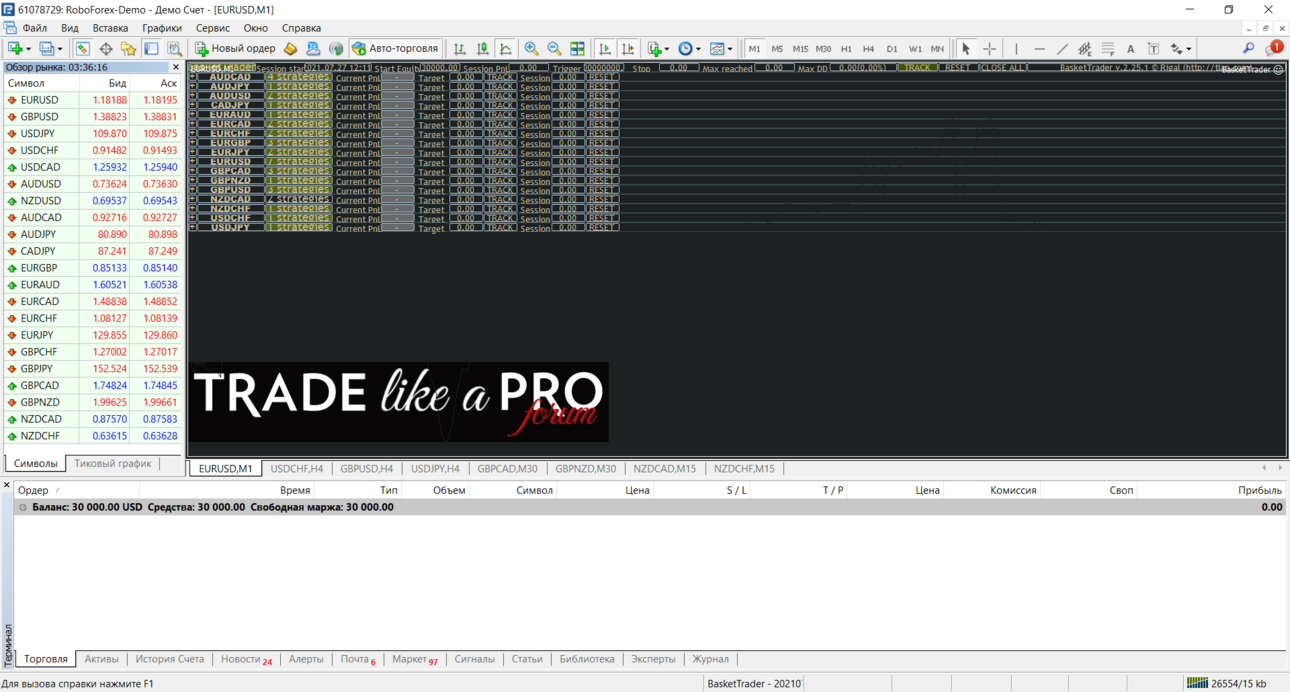
Task: Open the templates dropdown arrow
Action: tap(730, 48)
